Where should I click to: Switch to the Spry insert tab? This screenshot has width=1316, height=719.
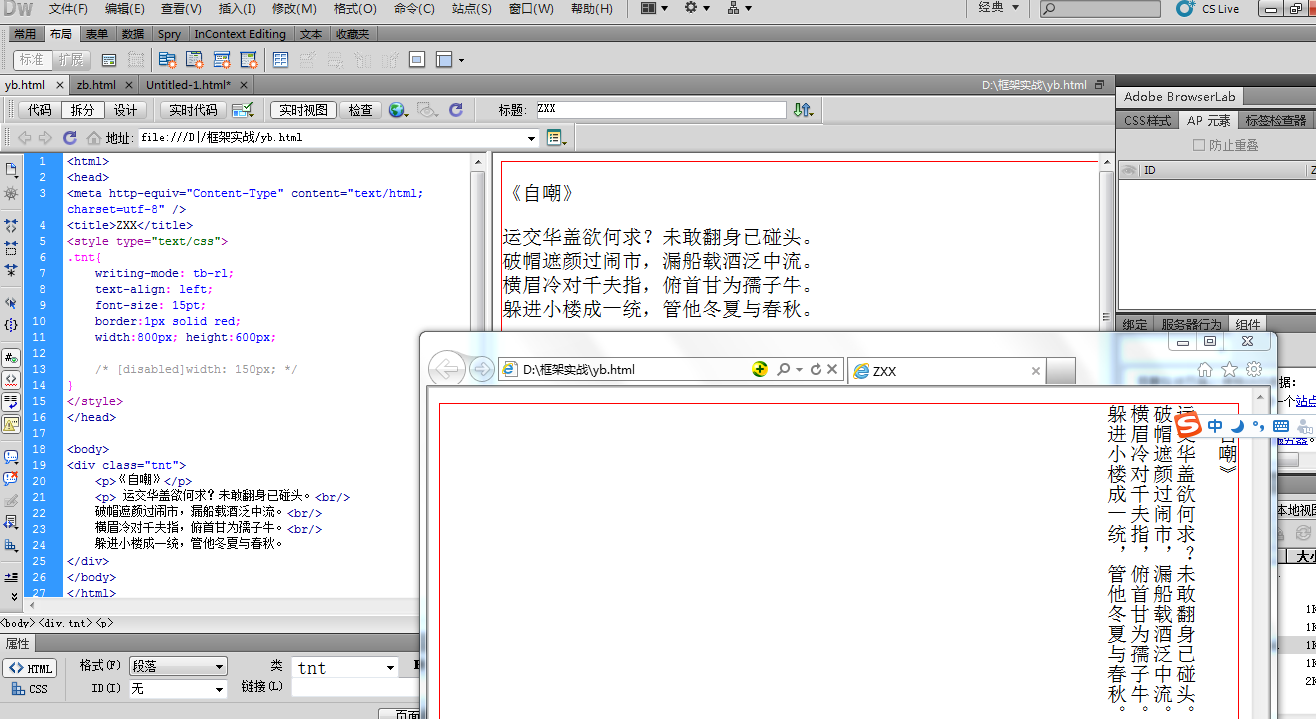point(170,34)
